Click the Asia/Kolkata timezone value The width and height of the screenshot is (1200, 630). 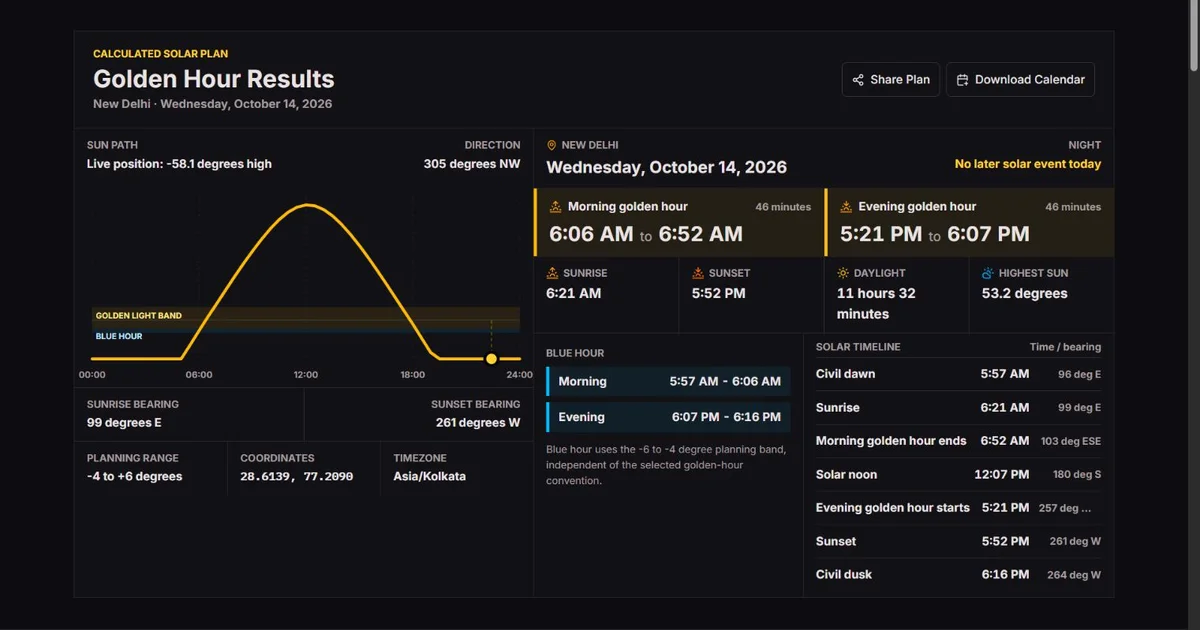(430, 477)
